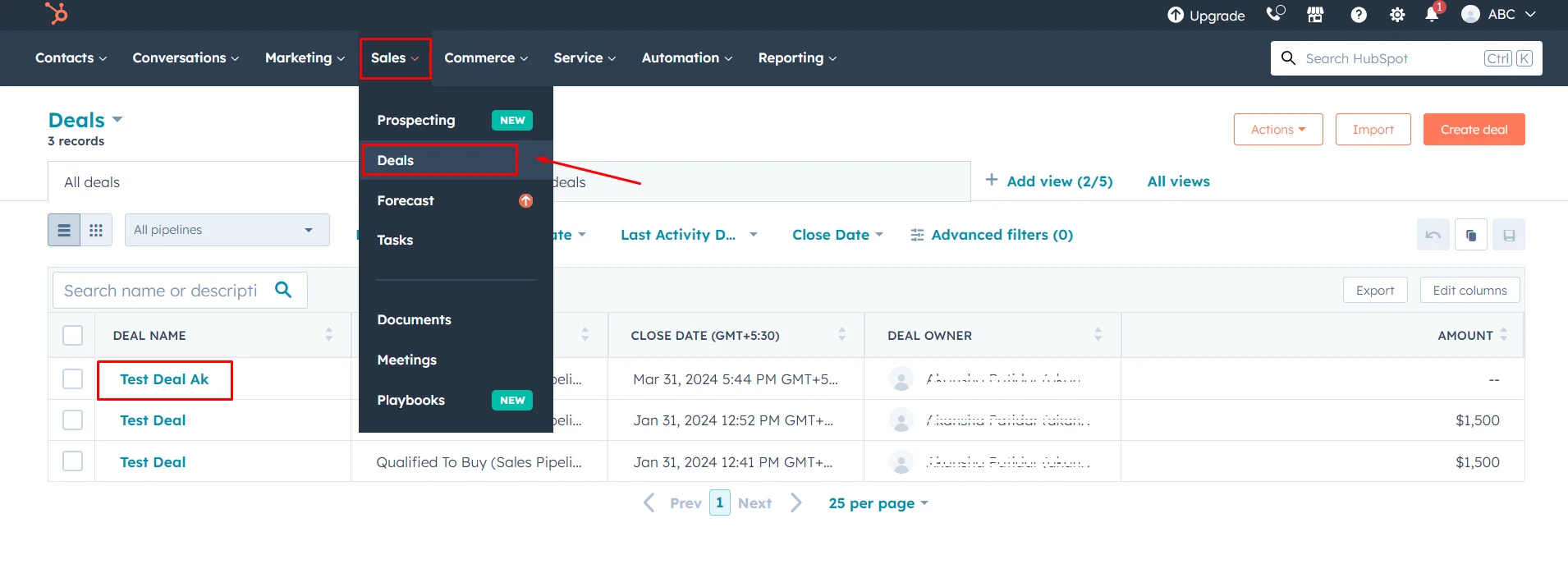Expand the Deals title object switcher
The image size is (1568, 578).
[x=85, y=120]
